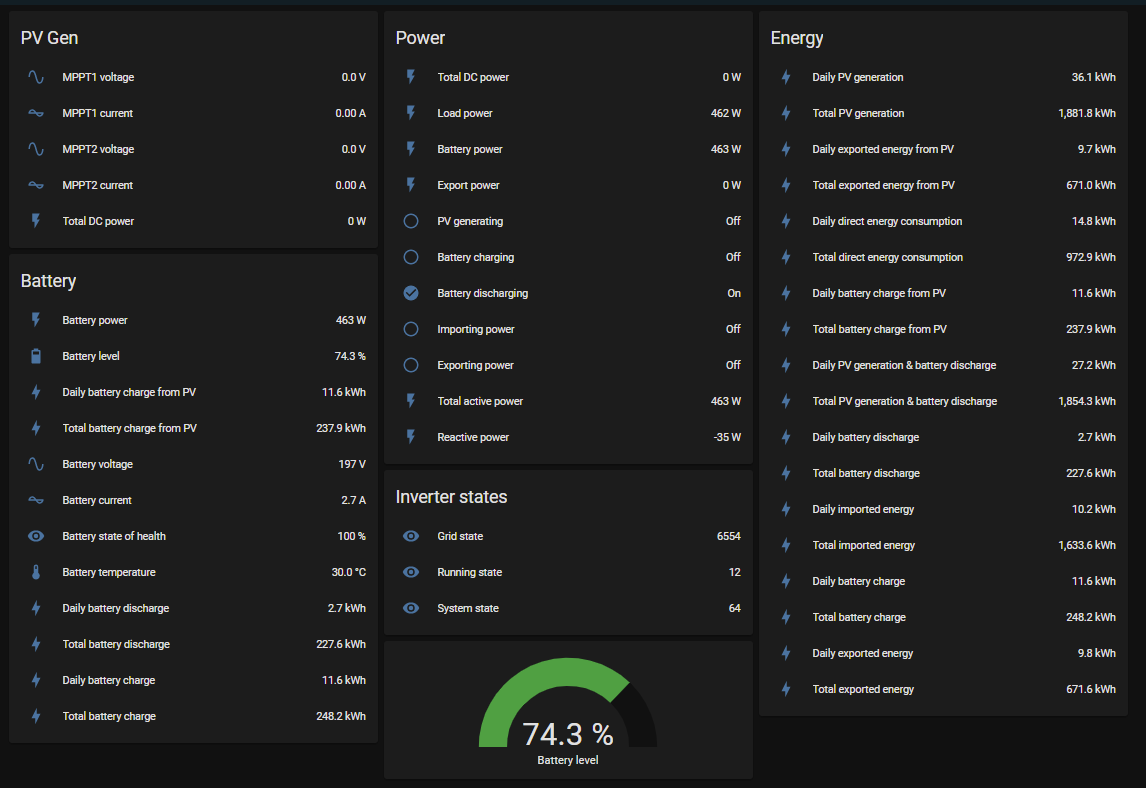
Task: Click the PV generating status circle
Action: [410, 221]
